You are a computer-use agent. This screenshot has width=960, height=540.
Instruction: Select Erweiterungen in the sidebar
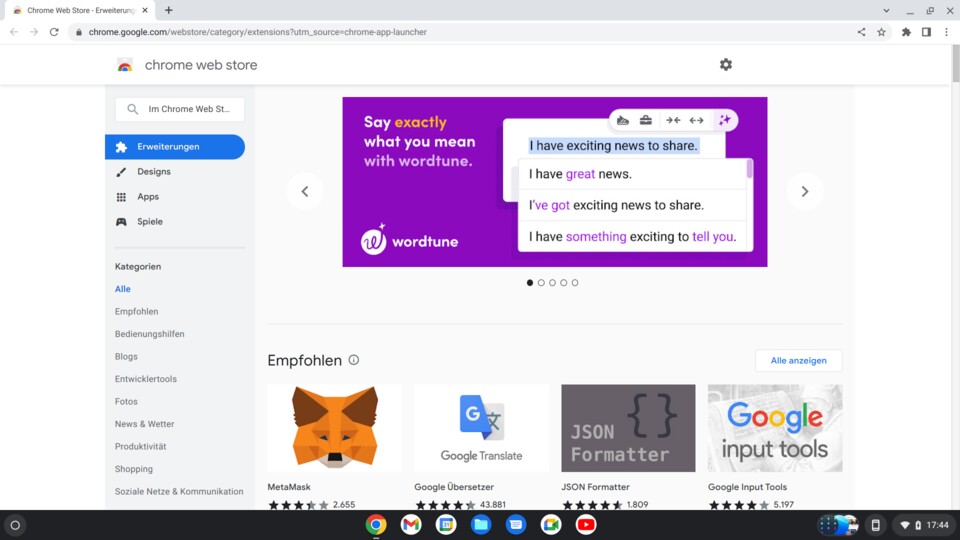[x=175, y=147]
